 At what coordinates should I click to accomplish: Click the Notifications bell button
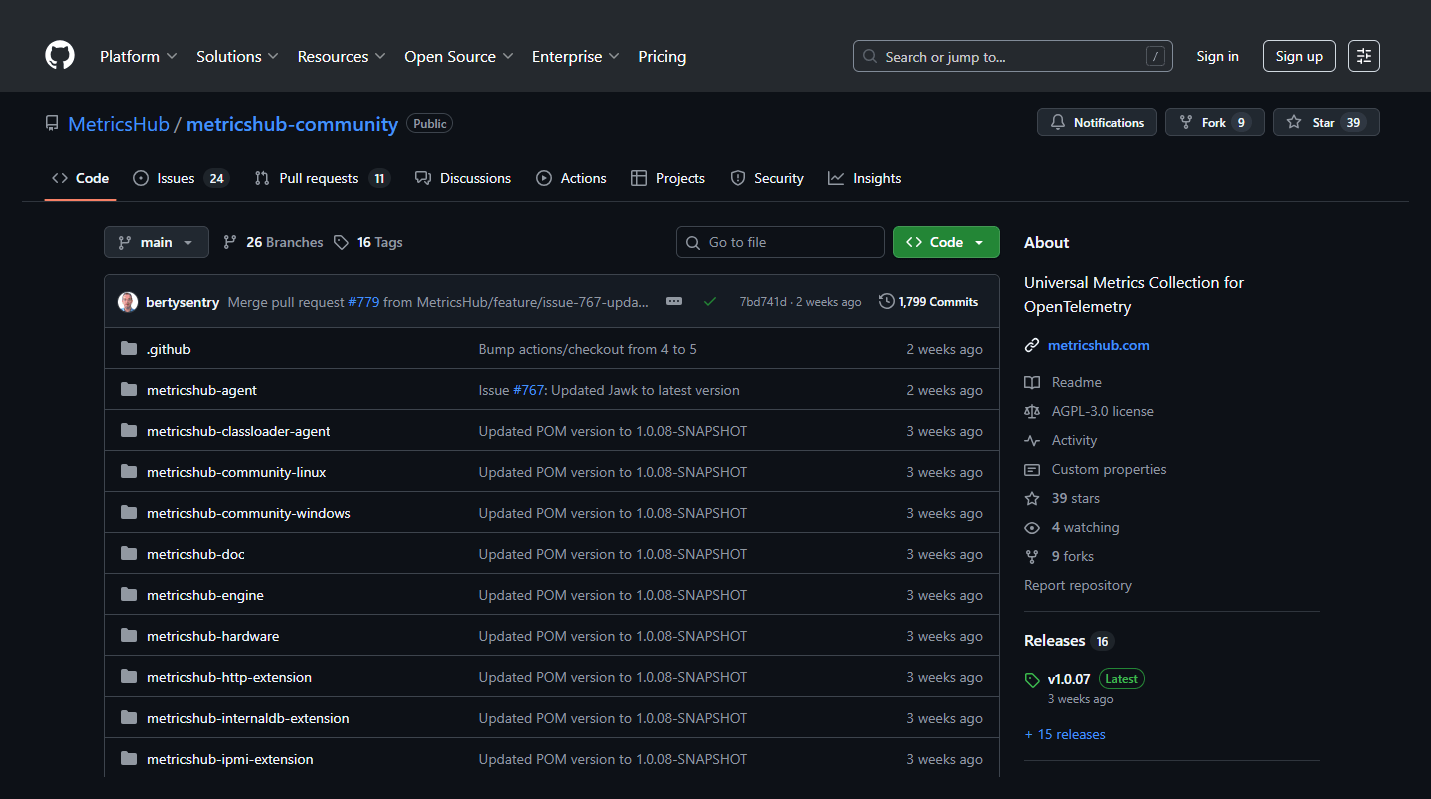tap(1097, 122)
